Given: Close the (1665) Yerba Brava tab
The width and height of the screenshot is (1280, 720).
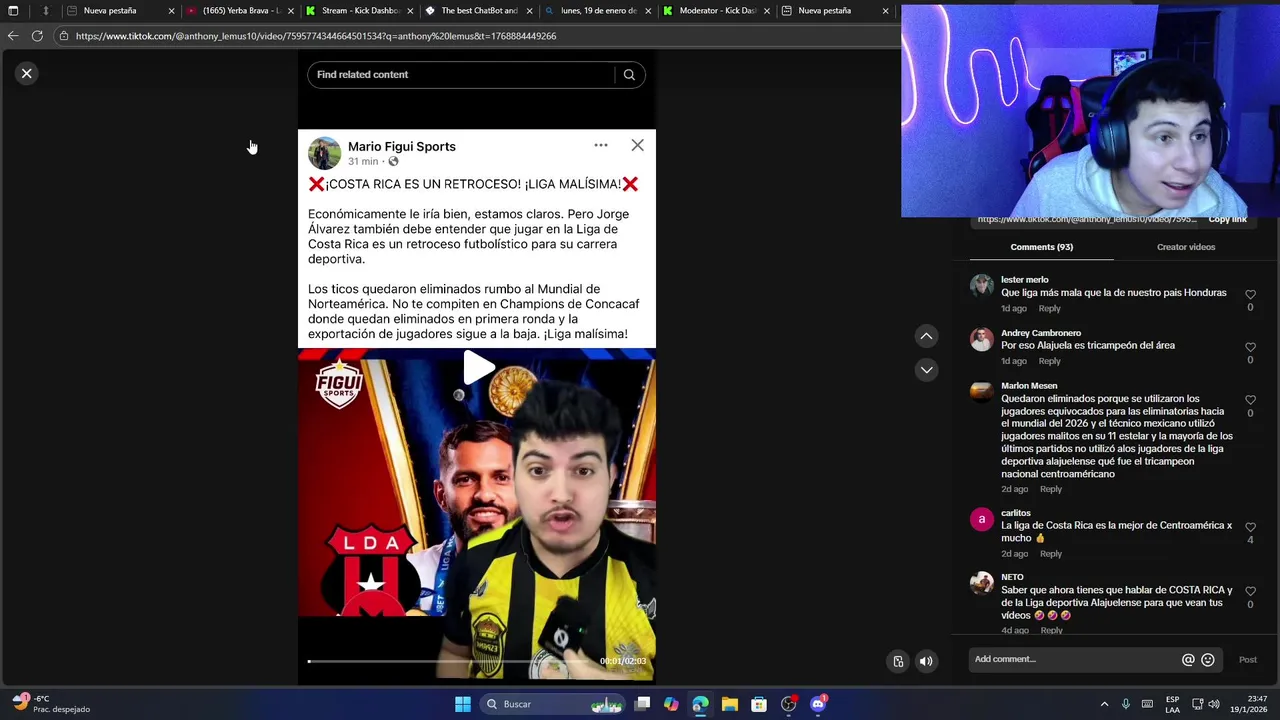Looking at the screenshot, I should [x=291, y=11].
